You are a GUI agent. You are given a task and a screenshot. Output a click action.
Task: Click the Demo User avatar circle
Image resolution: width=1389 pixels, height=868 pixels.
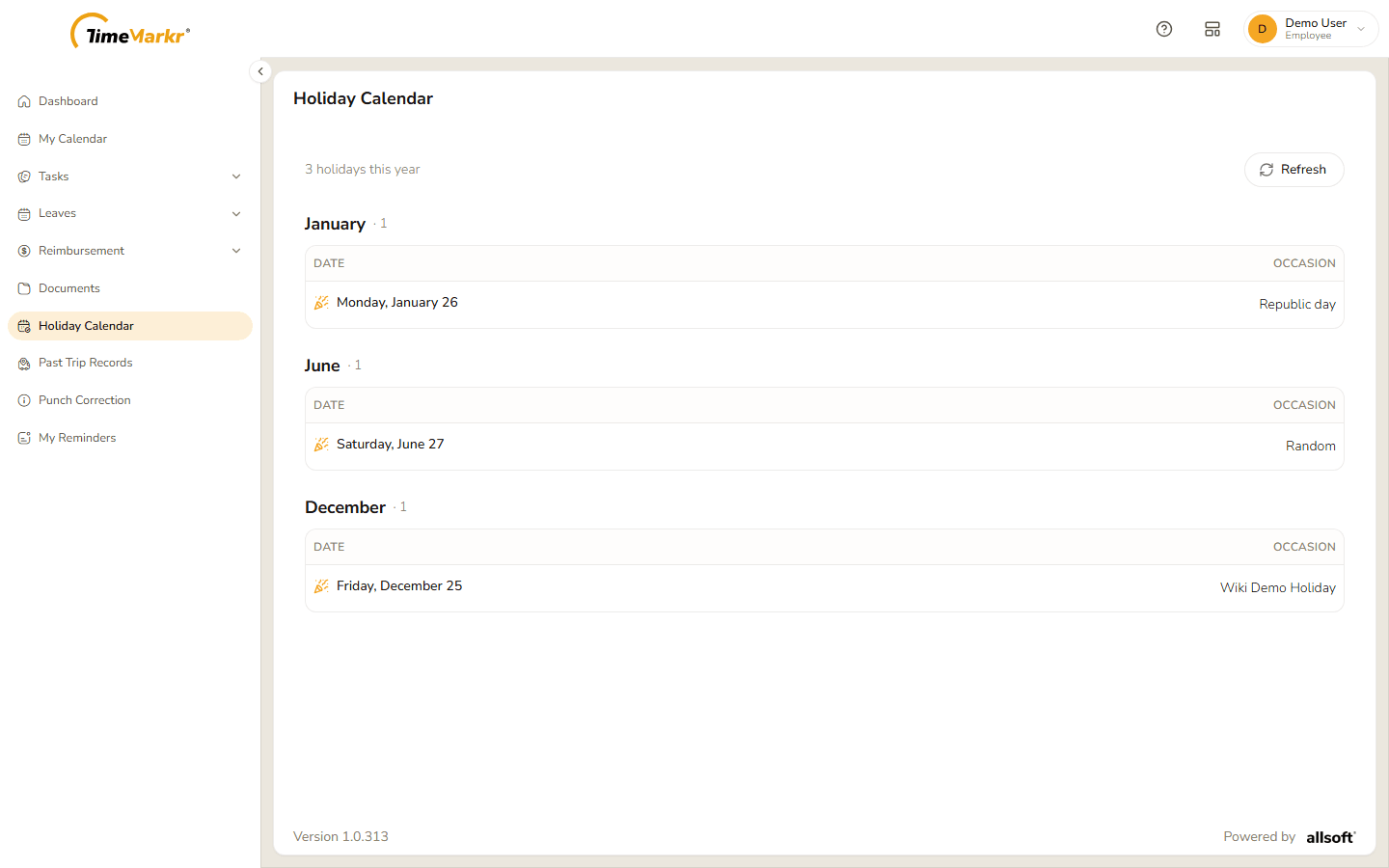tap(1262, 29)
